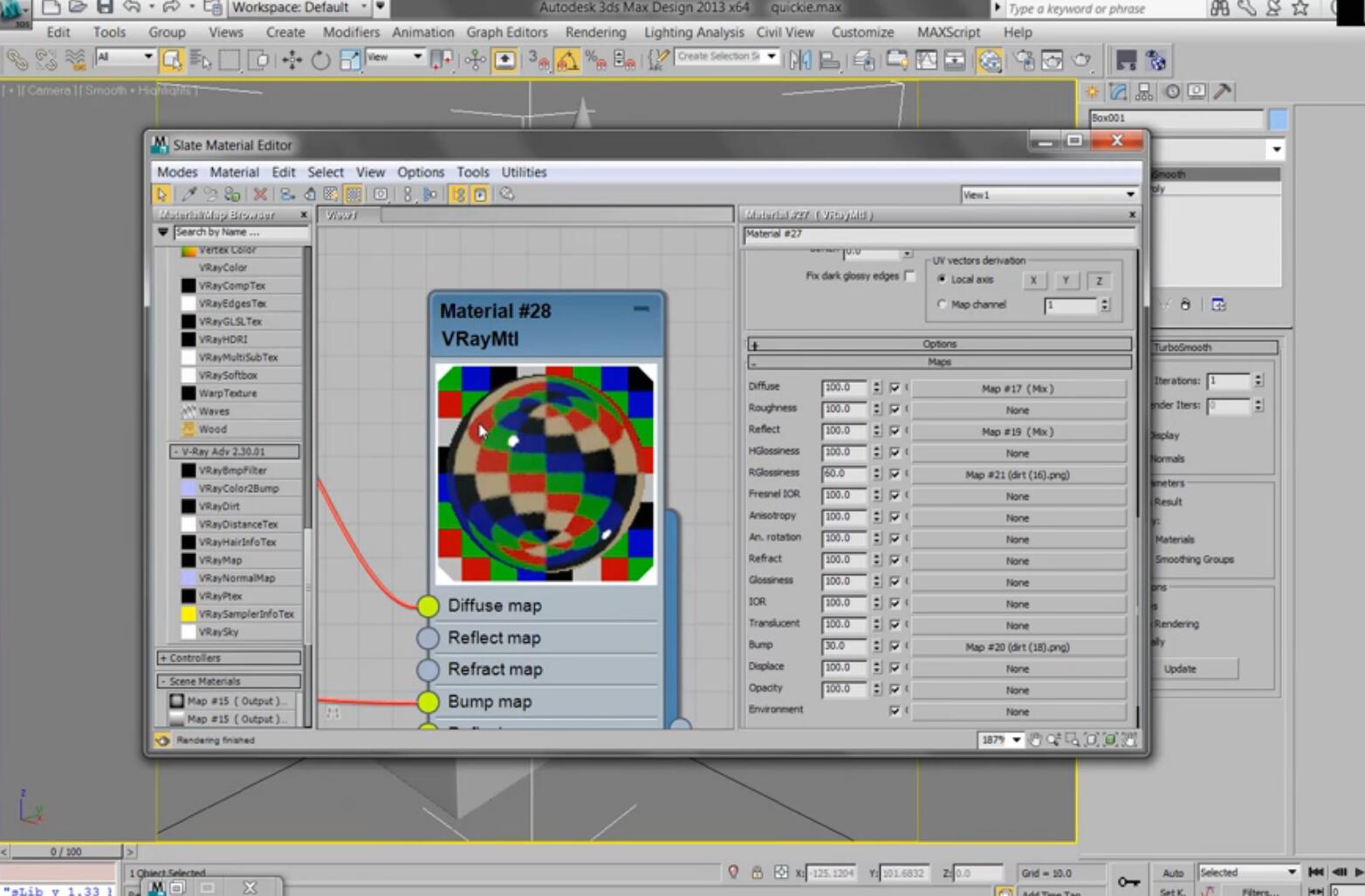Click Select Tool arrow in Slate toolbar
This screenshot has width=1365, height=896.
(161, 195)
